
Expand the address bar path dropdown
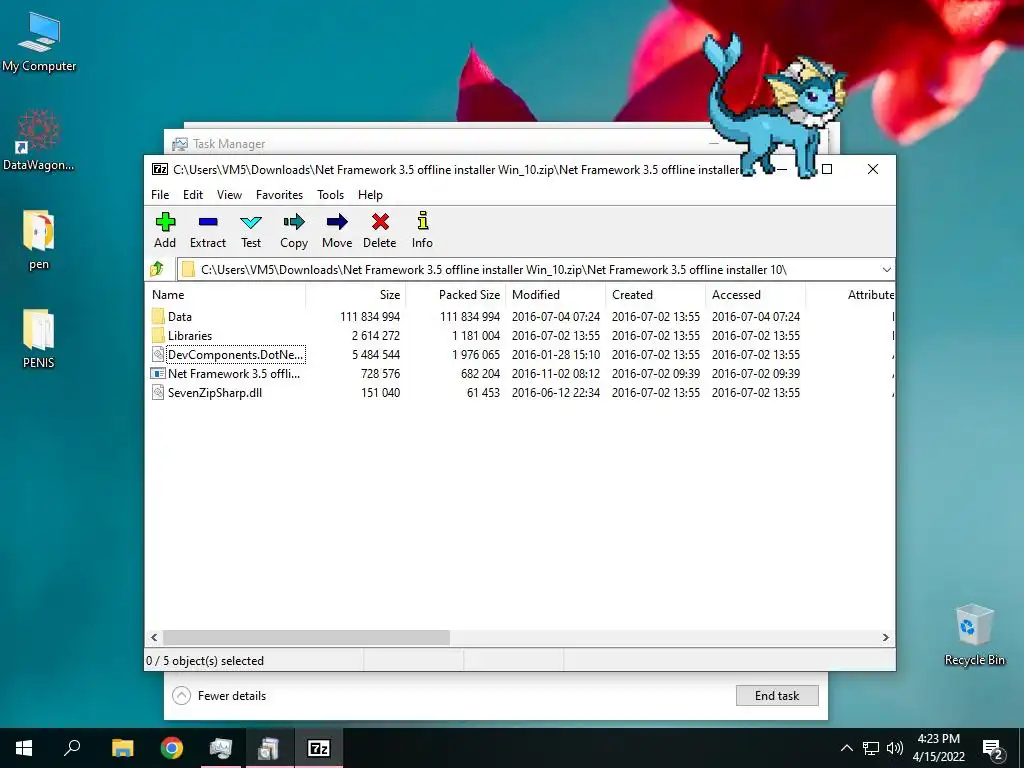pos(886,270)
